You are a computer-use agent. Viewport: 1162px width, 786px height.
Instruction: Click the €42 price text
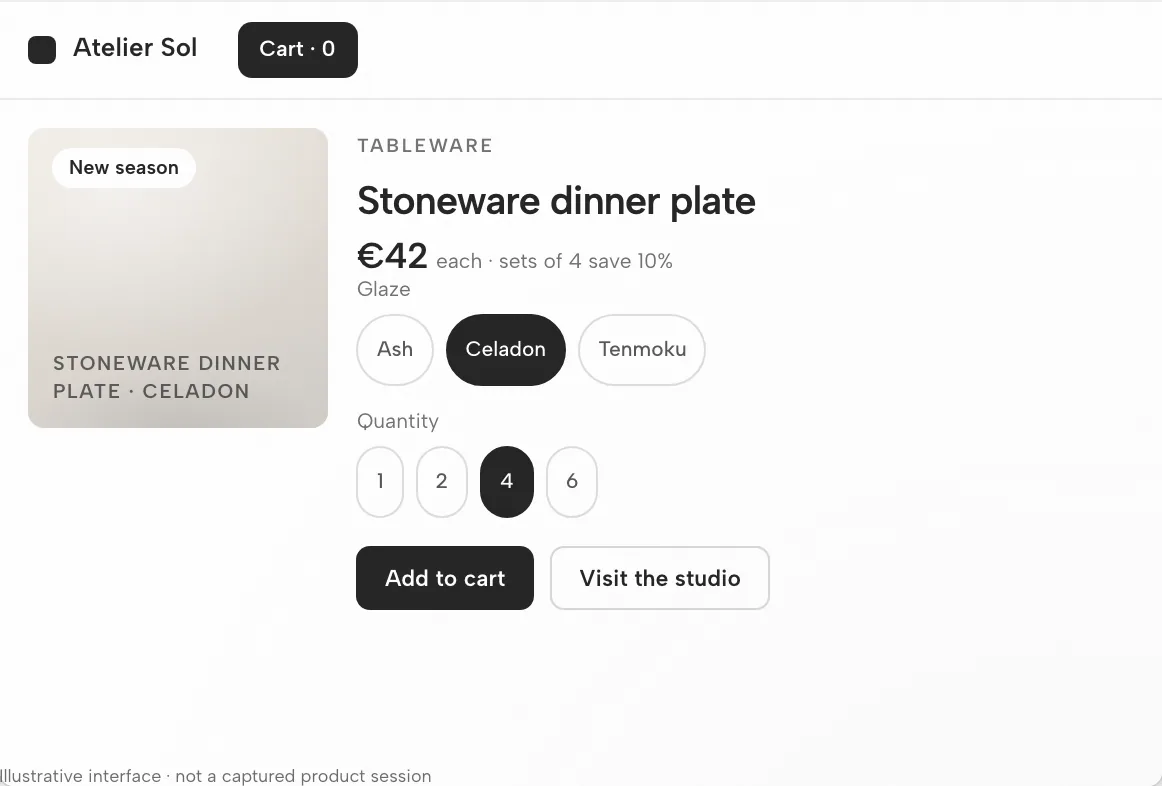(392, 256)
